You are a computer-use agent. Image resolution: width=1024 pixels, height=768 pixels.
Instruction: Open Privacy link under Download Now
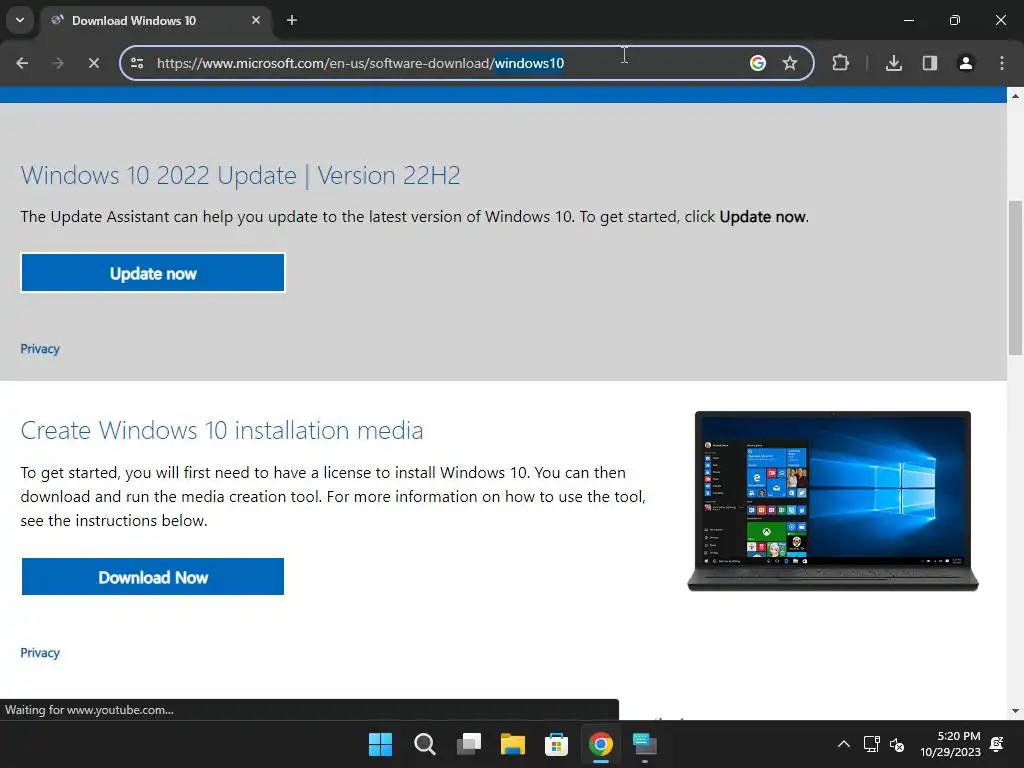tap(40, 652)
